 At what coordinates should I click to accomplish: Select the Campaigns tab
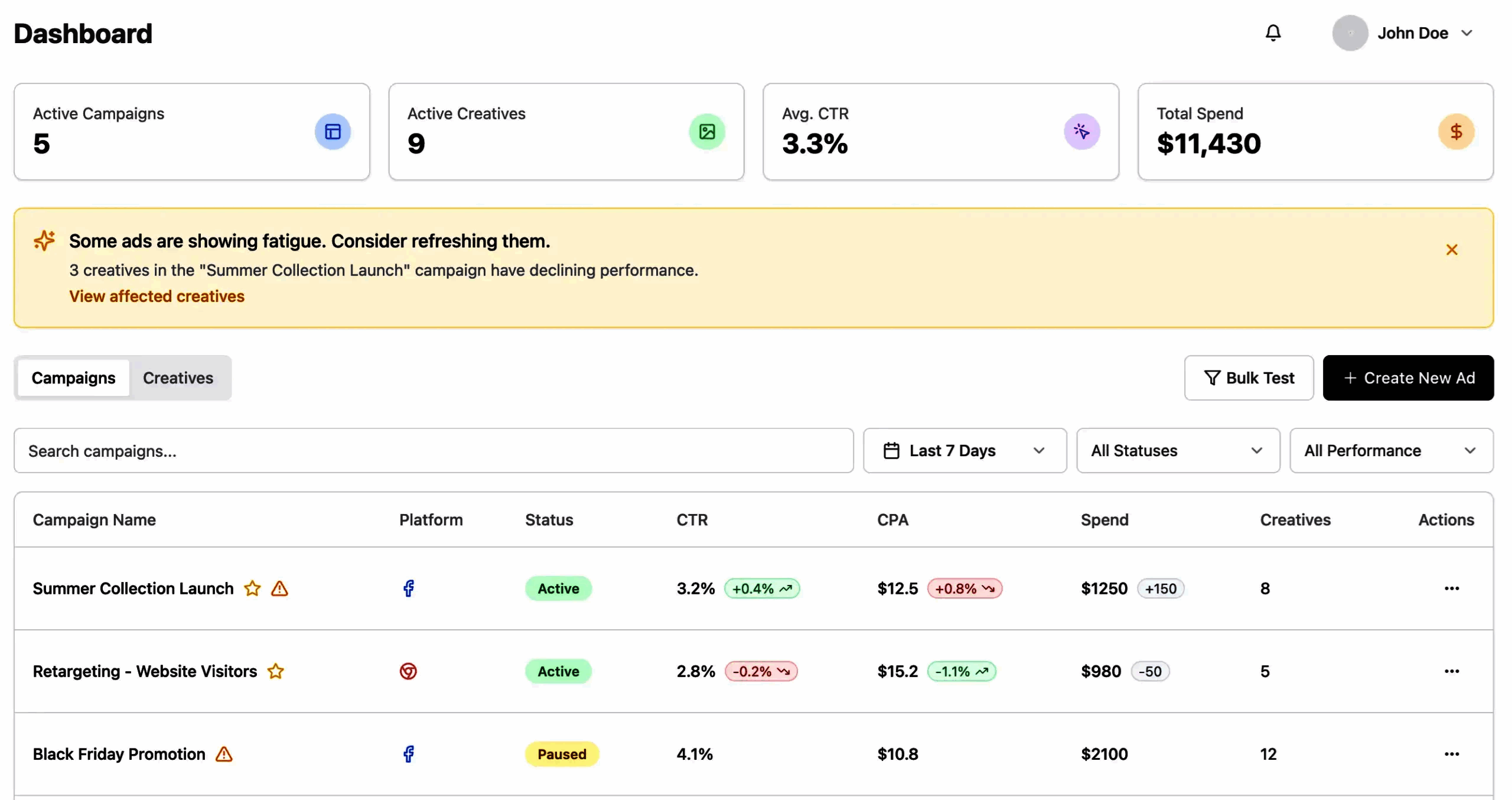coord(73,378)
